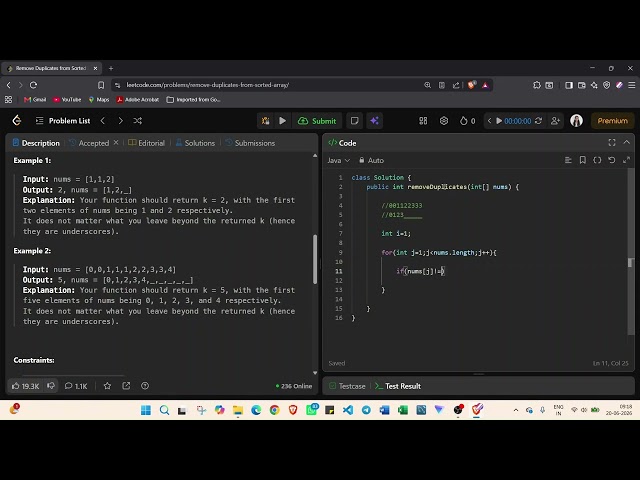Click the curly braces snippet icon

pyautogui.click(x=597, y=160)
